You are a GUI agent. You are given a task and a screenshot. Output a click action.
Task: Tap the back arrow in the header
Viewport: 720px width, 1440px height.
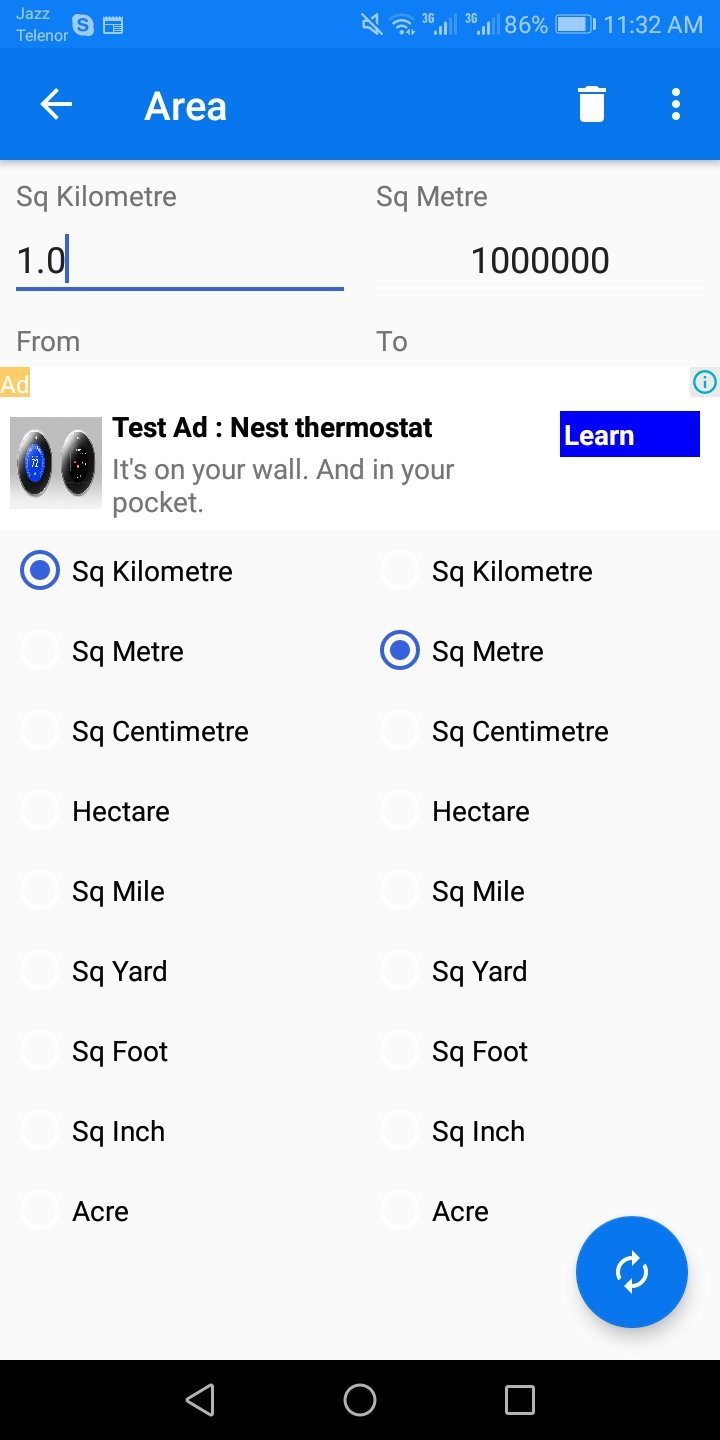56,105
